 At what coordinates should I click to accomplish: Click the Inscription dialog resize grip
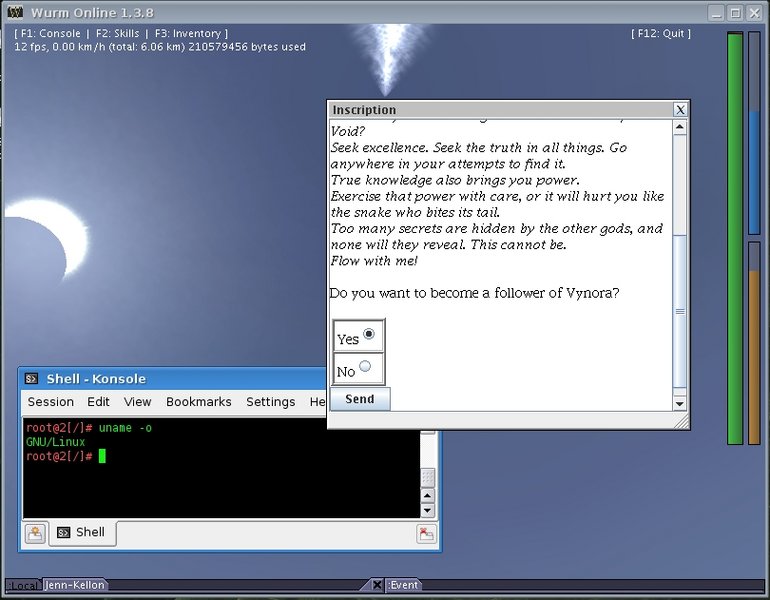click(682, 421)
